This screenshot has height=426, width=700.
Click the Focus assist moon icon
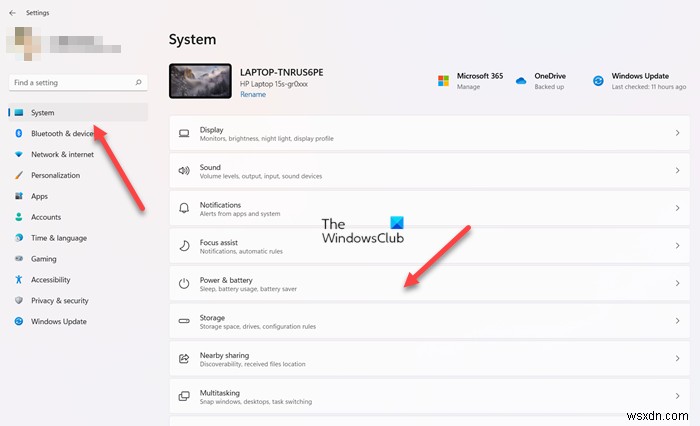click(184, 246)
